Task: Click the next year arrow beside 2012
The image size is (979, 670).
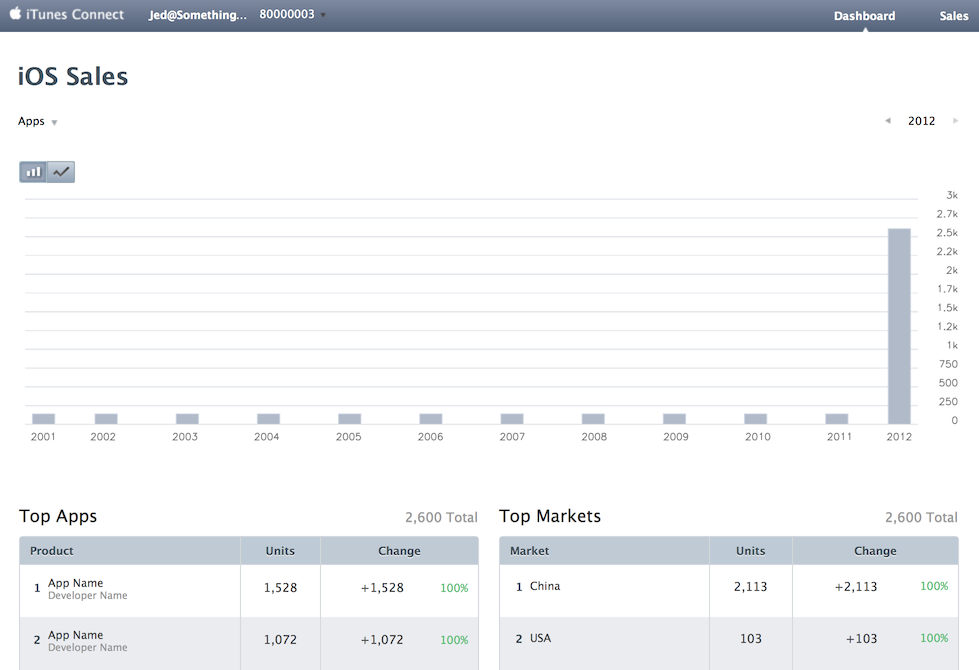Action: pyautogui.click(x=955, y=120)
